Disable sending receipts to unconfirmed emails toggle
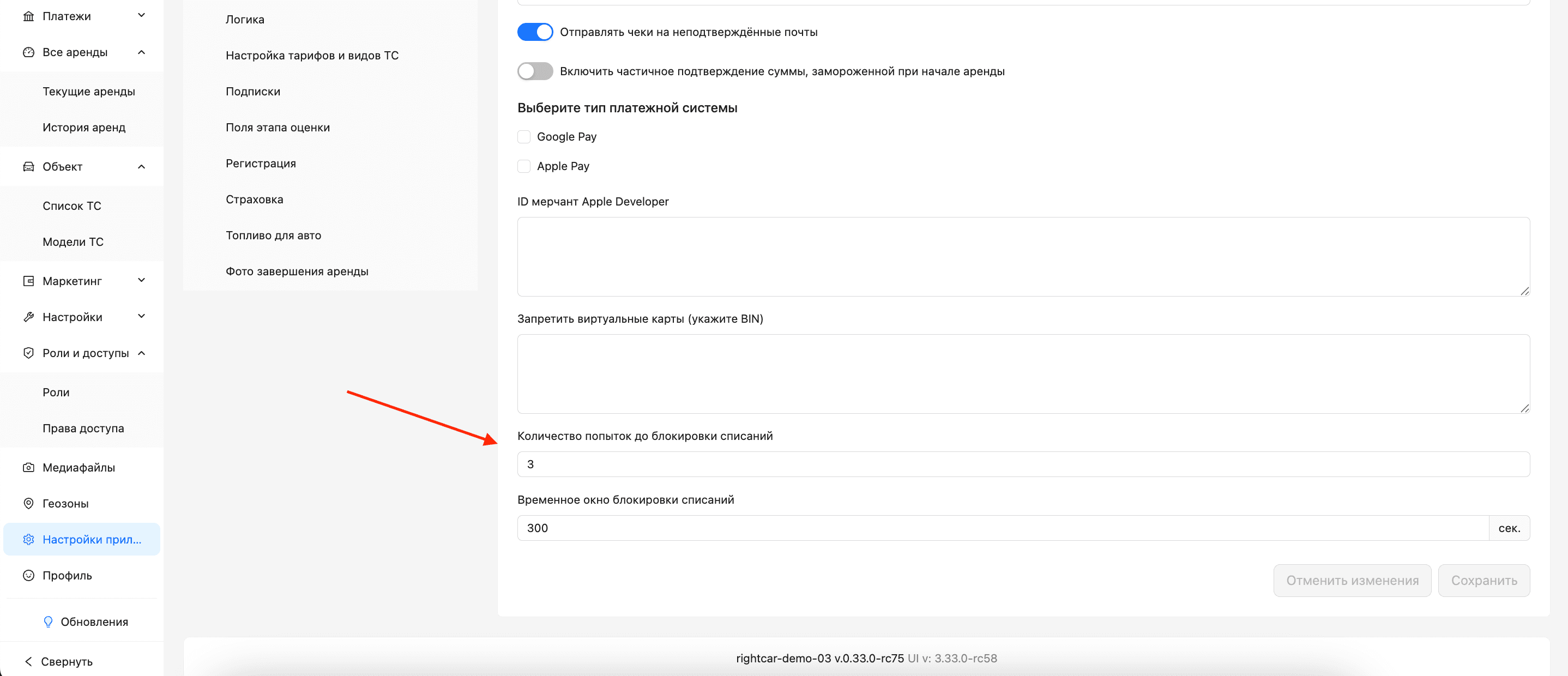Viewport: 1568px width, 676px height. pyautogui.click(x=534, y=32)
